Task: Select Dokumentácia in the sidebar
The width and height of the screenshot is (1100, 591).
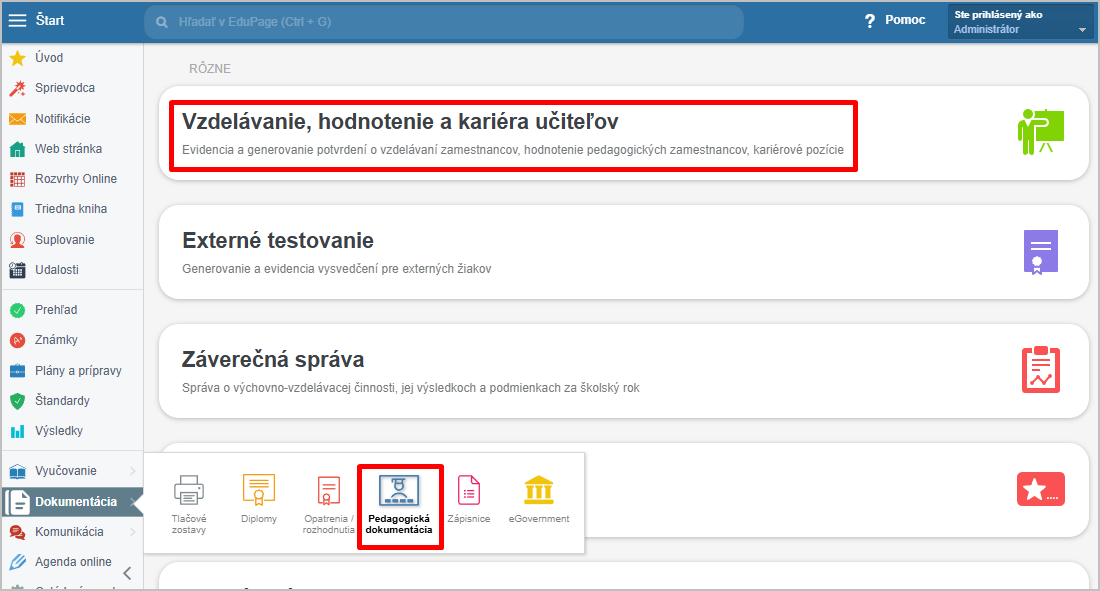Action: tap(73, 502)
